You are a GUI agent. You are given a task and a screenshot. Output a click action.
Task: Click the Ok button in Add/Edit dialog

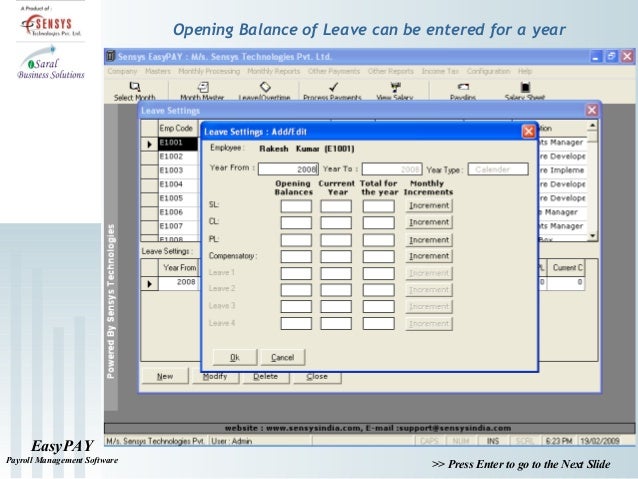[x=235, y=357]
